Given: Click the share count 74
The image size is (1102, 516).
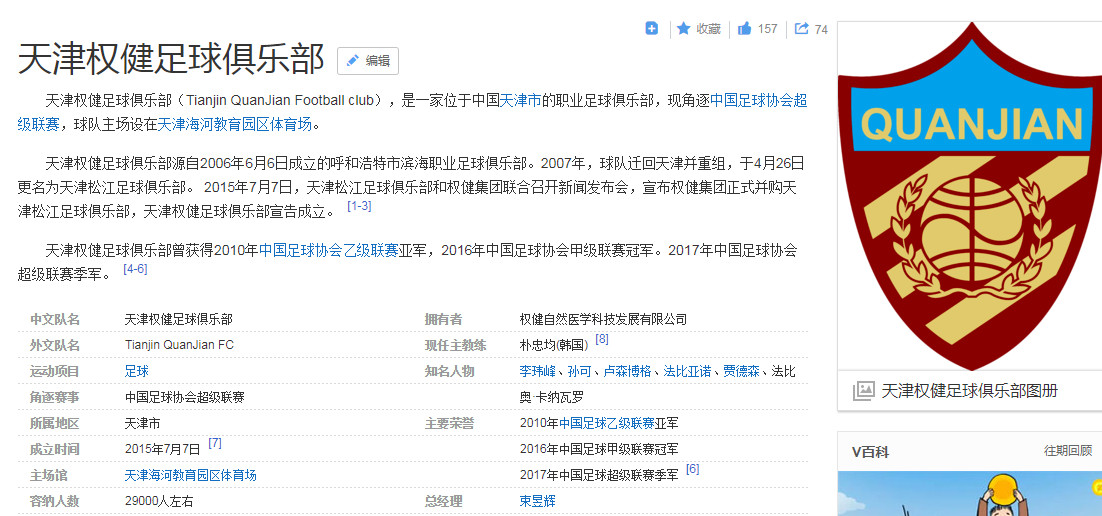Looking at the screenshot, I should tap(821, 30).
